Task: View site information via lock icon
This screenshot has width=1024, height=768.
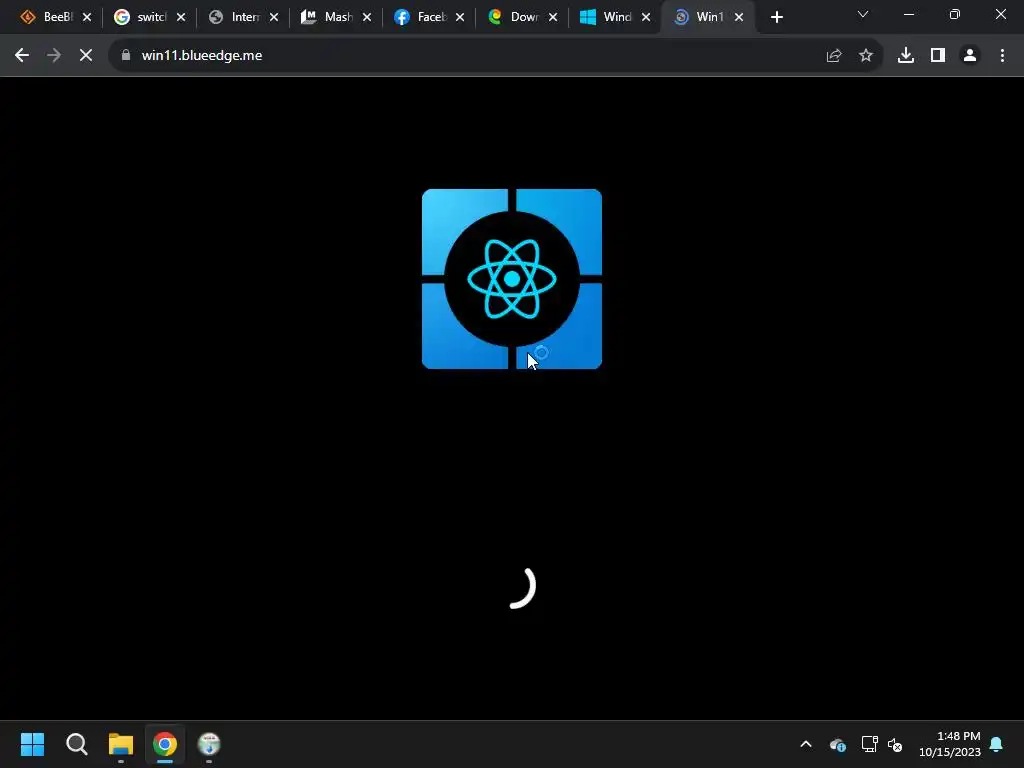Action: pos(126,56)
